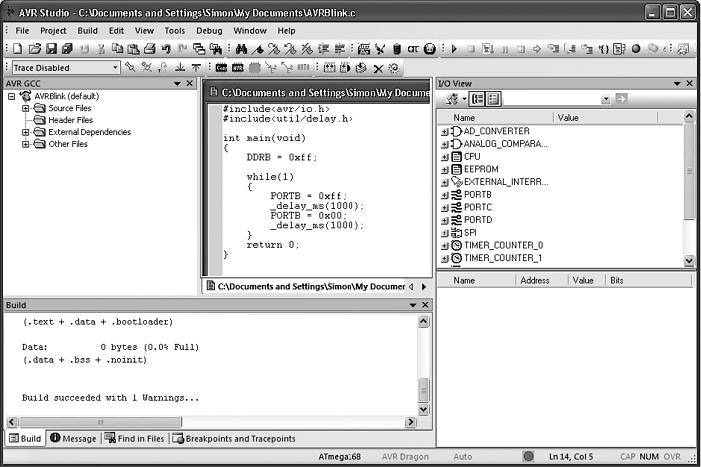Expand the Source Files folder
701x467 pixels.
26,108
